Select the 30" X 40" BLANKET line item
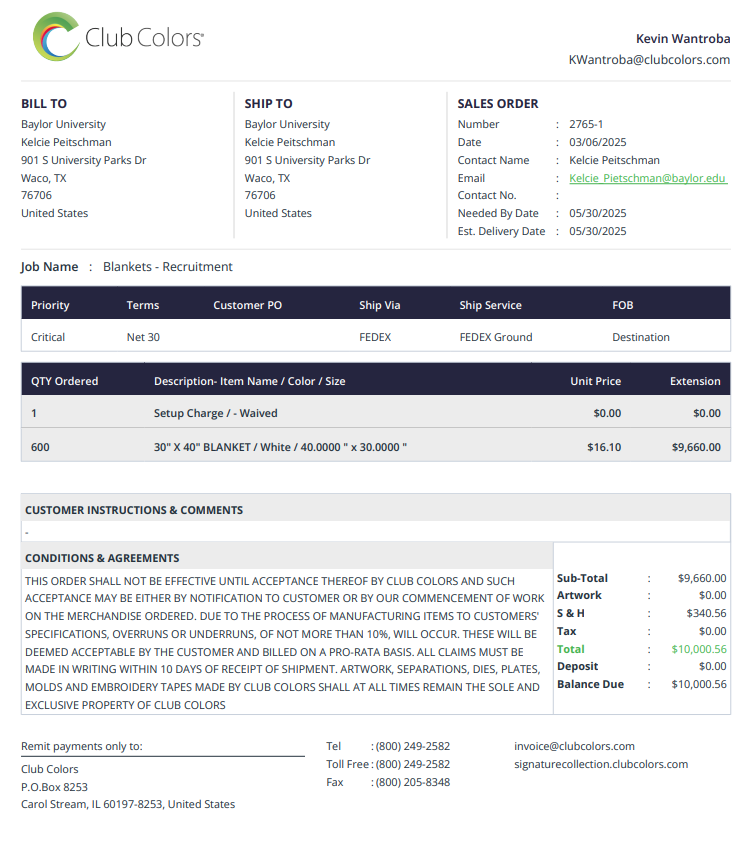 point(376,447)
